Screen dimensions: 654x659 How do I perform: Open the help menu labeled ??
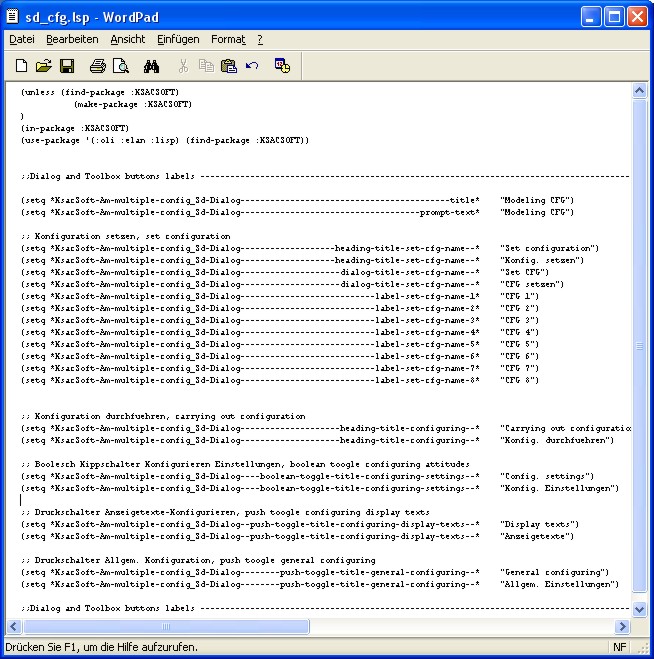[260, 39]
